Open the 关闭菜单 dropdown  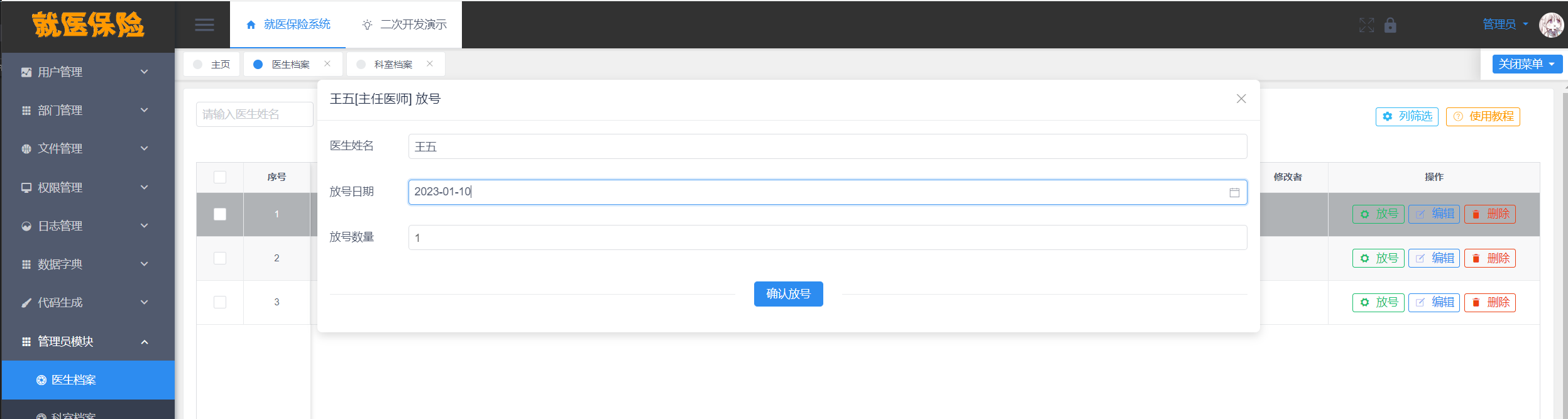coord(1527,64)
